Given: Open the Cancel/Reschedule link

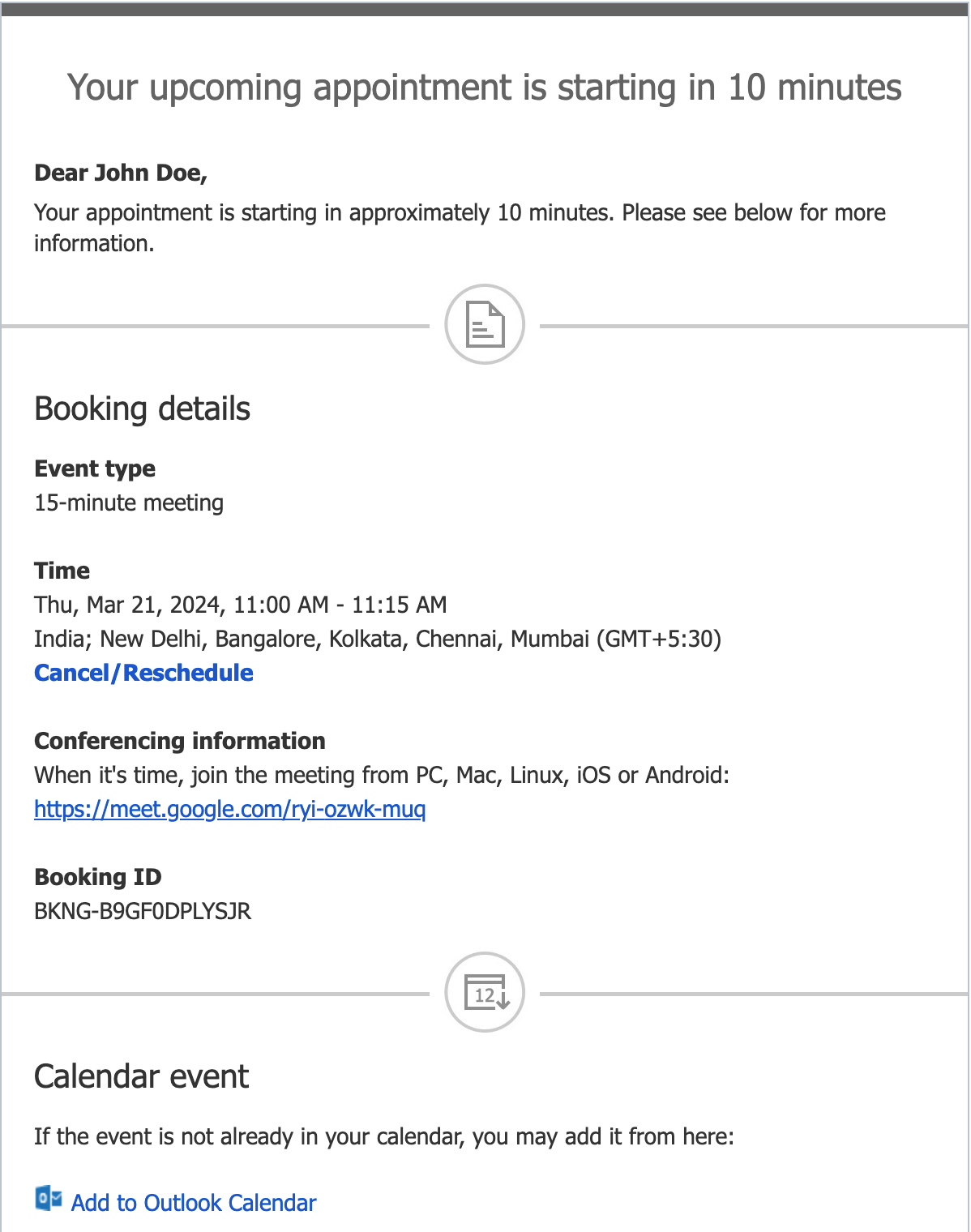Looking at the screenshot, I should [x=143, y=673].
